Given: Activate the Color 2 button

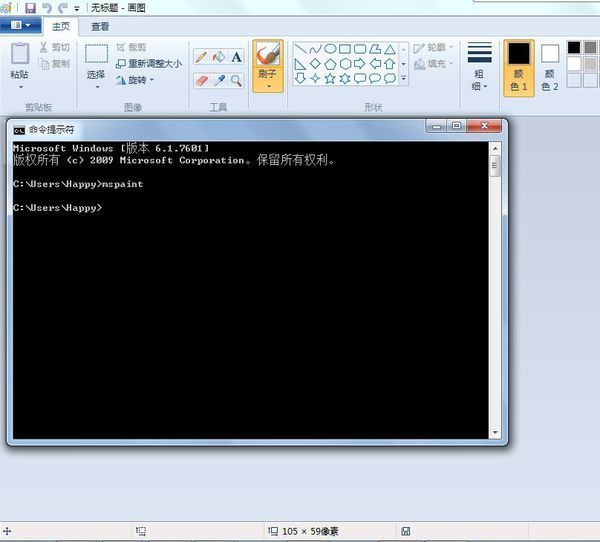Looking at the screenshot, I should click(550, 67).
